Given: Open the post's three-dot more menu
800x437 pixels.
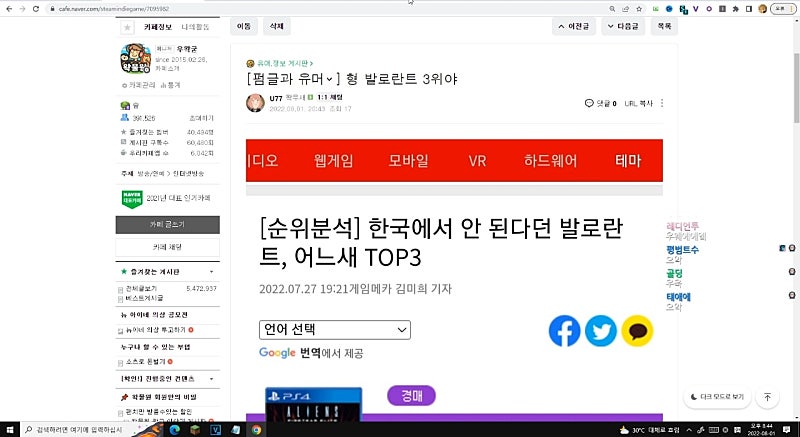Looking at the screenshot, I should [x=662, y=103].
